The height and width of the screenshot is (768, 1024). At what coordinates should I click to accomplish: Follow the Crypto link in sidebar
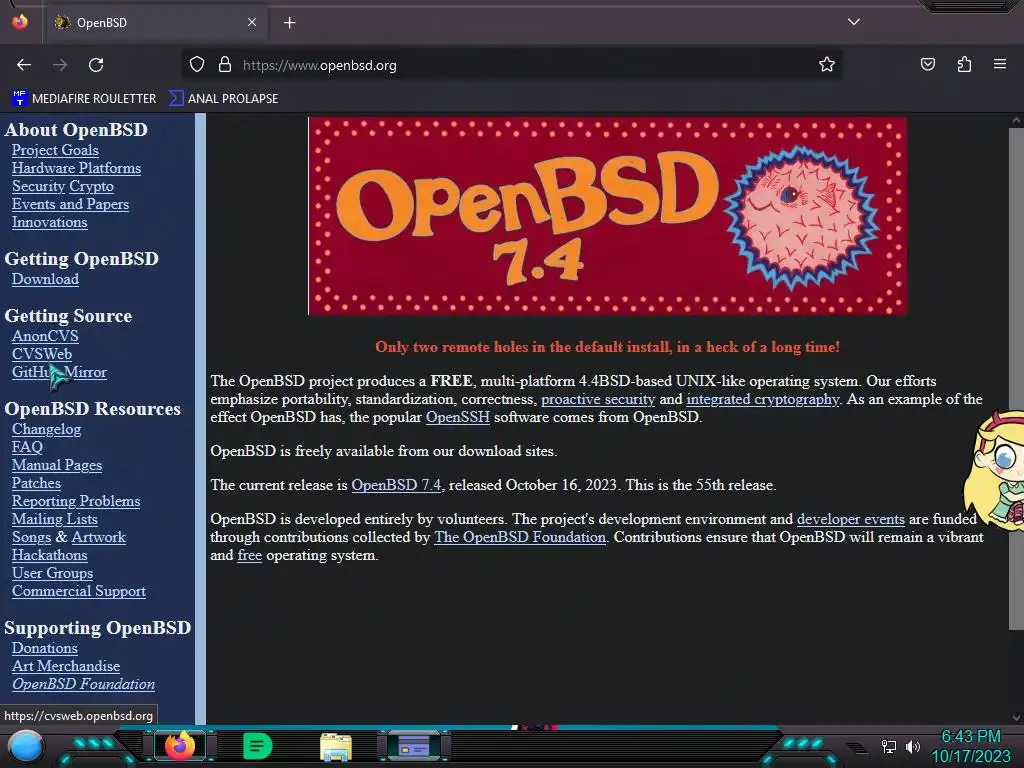tap(91, 186)
